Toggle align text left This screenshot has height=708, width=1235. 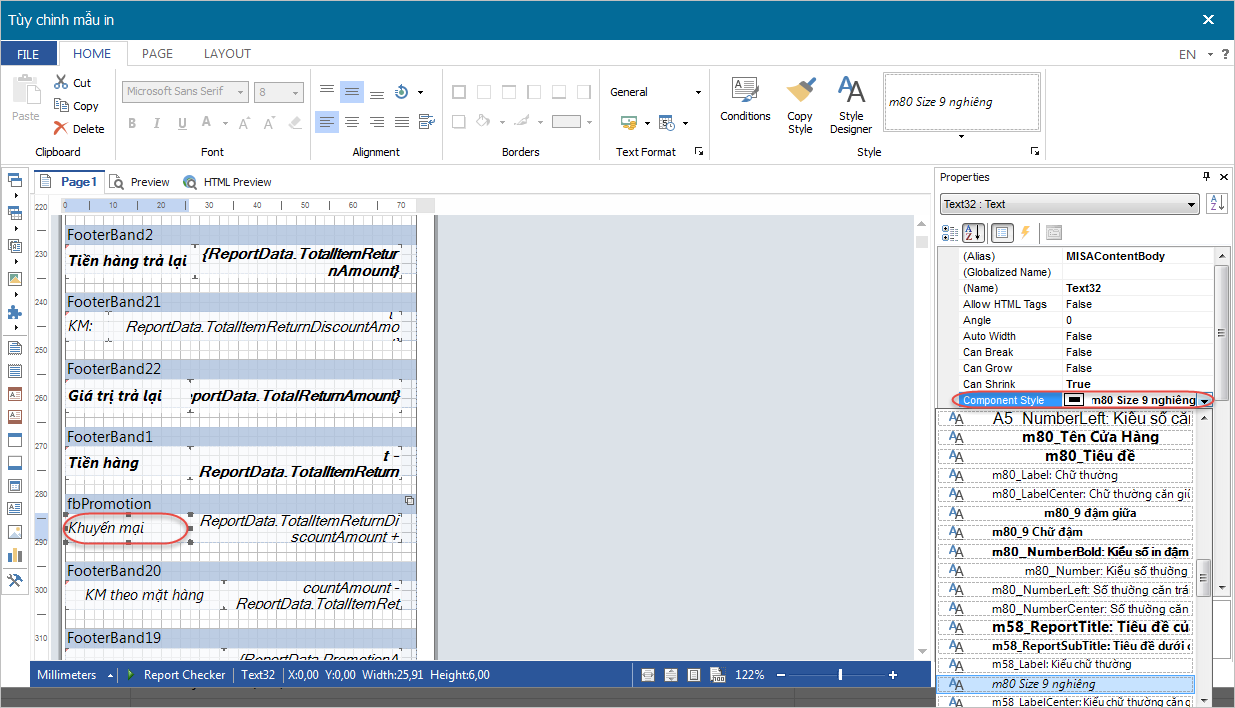pos(327,122)
